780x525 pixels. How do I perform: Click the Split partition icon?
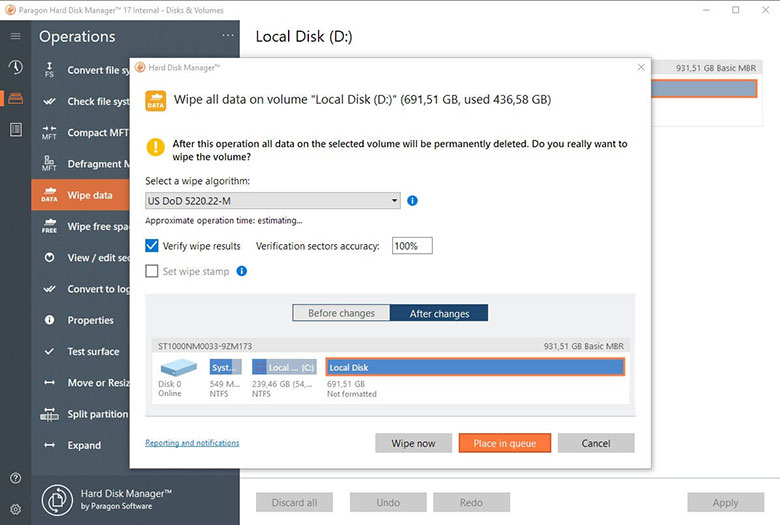(x=49, y=414)
